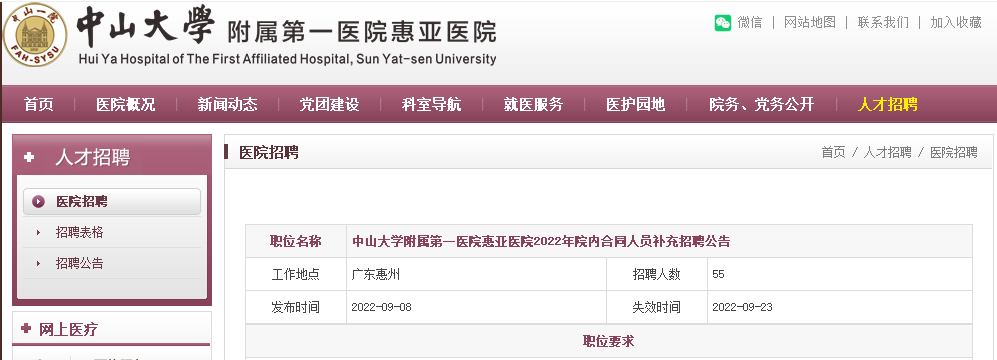Select 招聘表格 in the sidebar

79,233
